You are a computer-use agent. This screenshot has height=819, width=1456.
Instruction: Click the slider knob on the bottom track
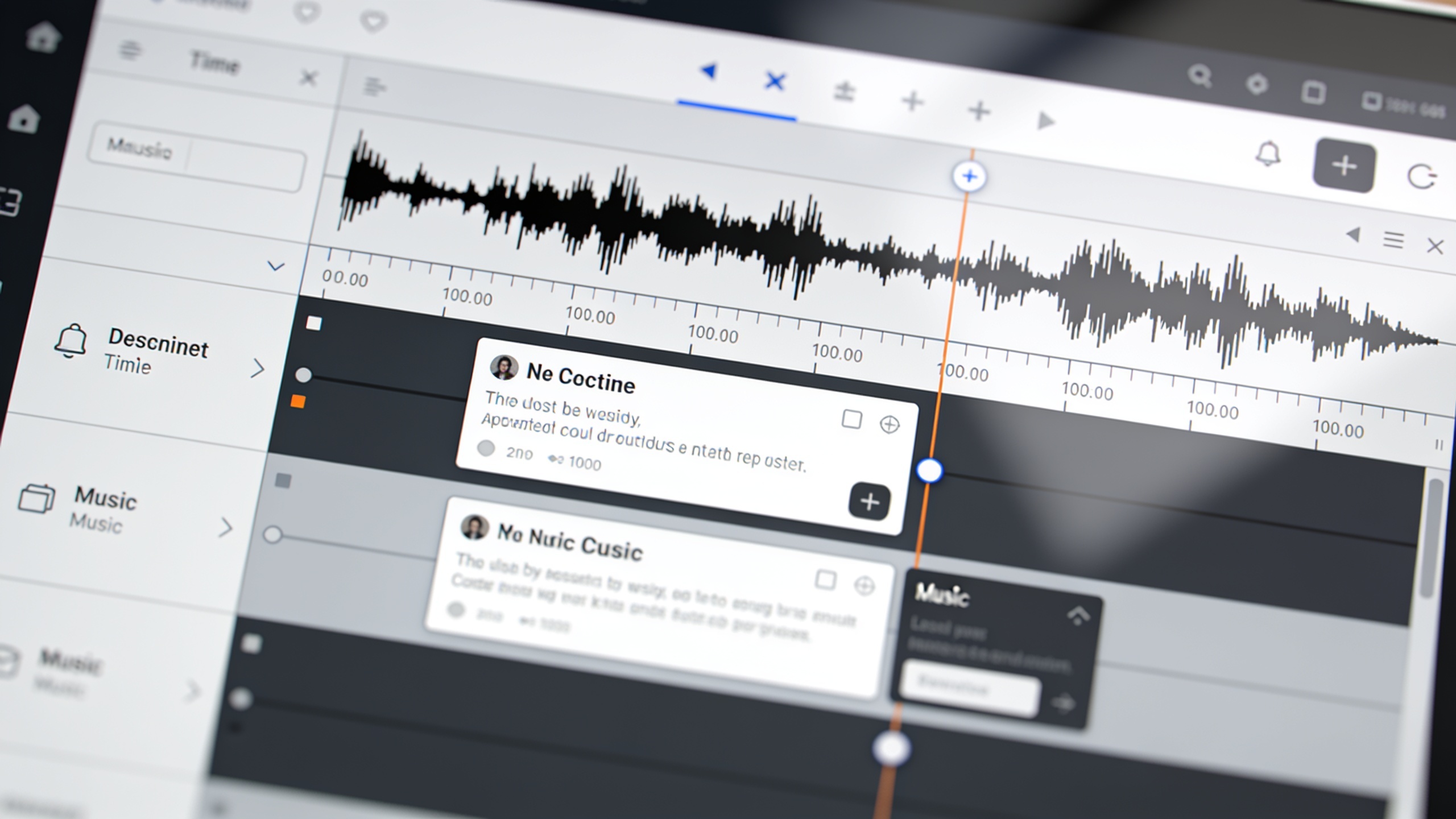[241, 699]
